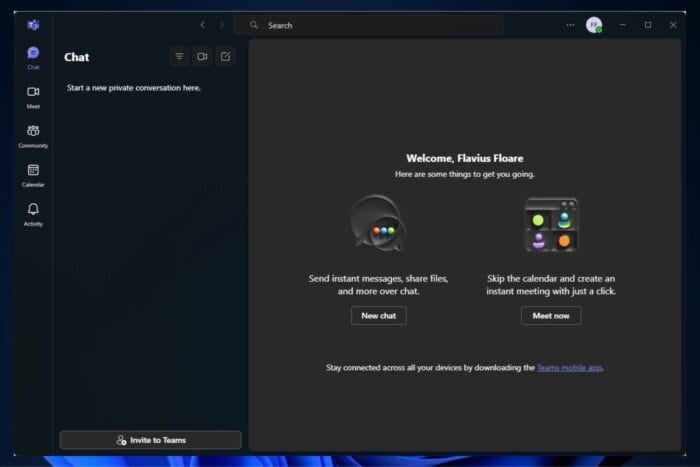Filter chats with the filter icon
Screen dimensions: 700x467
click(x=179, y=56)
